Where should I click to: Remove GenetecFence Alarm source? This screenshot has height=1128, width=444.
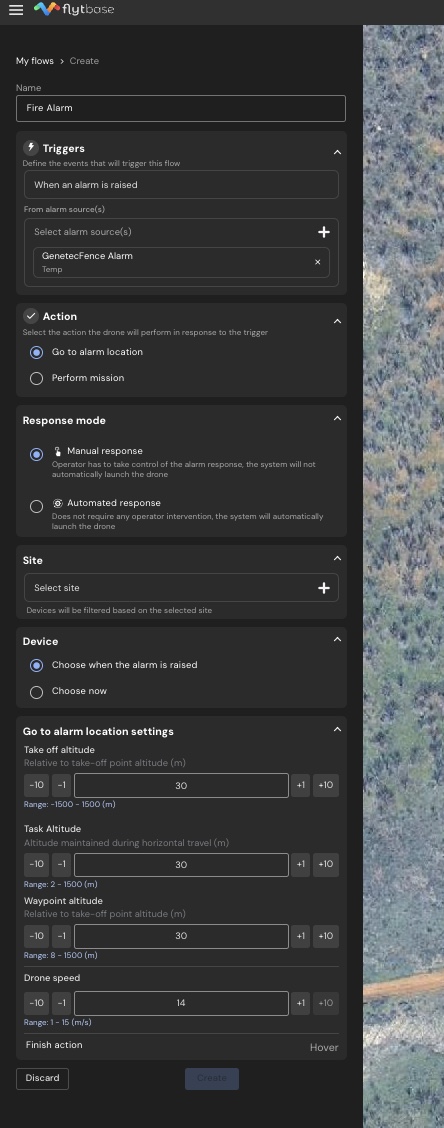(317, 262)
